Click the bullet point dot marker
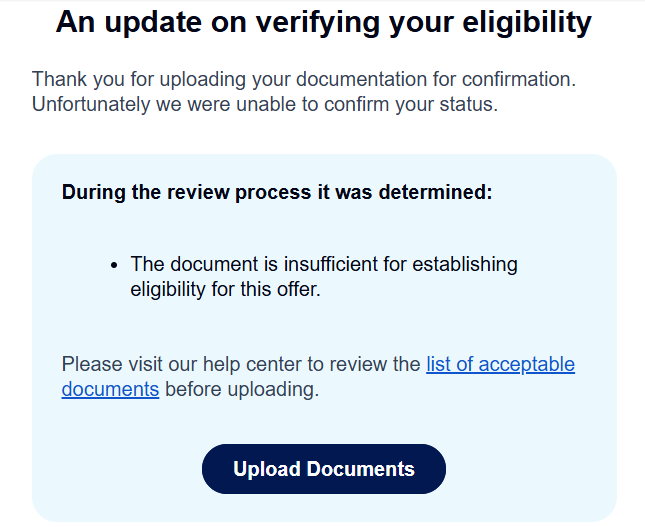 click(115, 266)
